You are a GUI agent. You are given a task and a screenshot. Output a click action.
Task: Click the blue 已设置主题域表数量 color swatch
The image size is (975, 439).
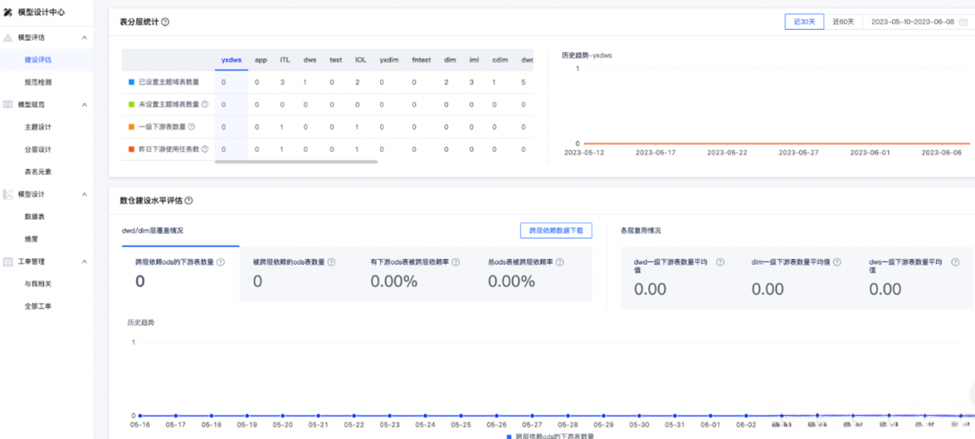[x=131, y=82]
